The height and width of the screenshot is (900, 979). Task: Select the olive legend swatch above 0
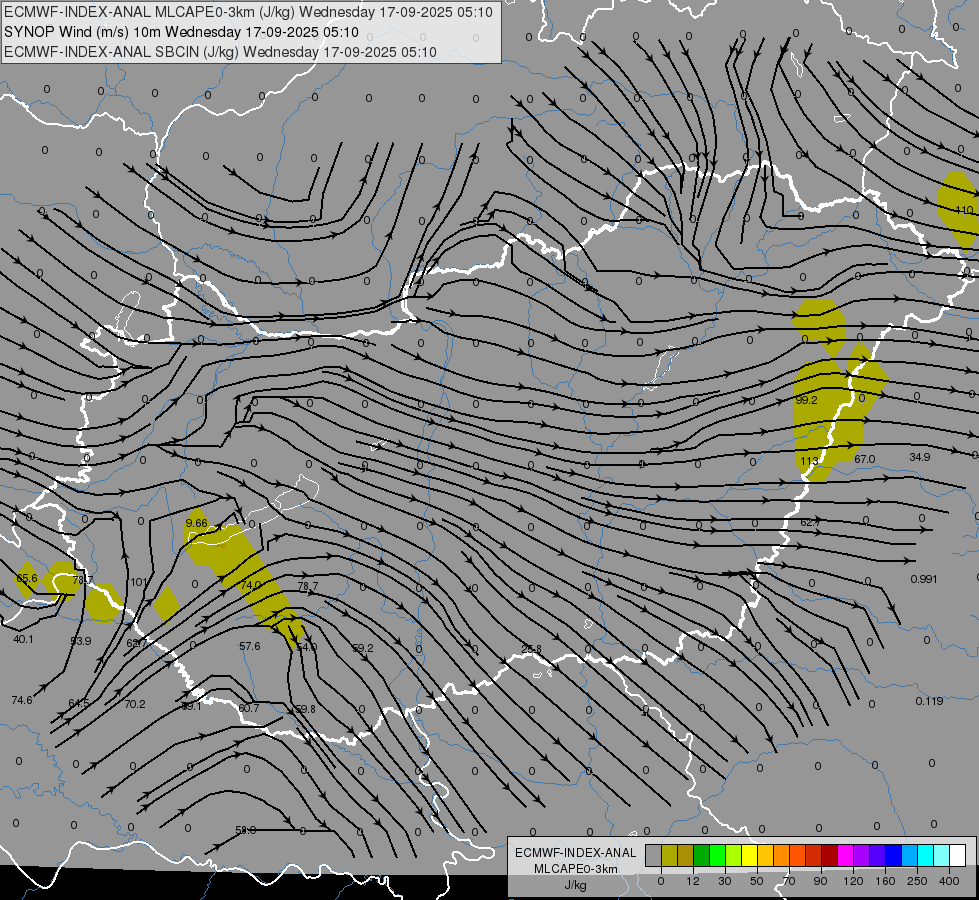669,855
